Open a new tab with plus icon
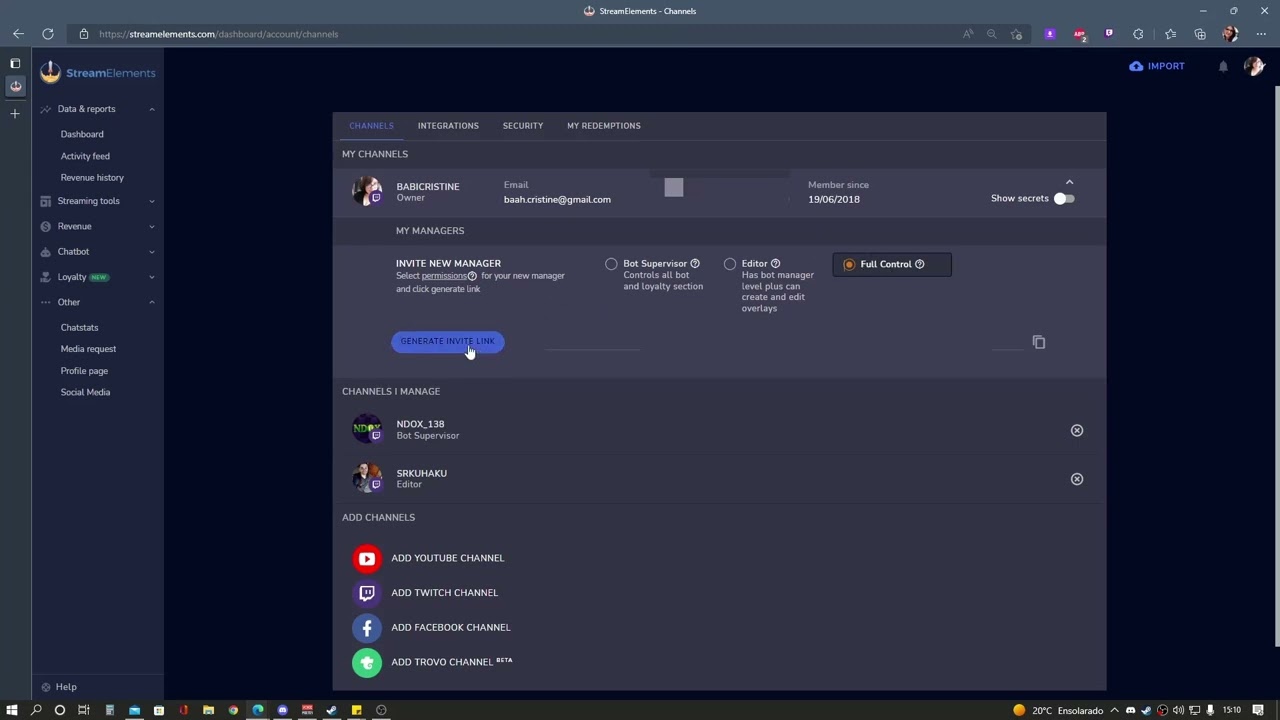The width and height of the screenshot is (1280, 720). point(15,113)
